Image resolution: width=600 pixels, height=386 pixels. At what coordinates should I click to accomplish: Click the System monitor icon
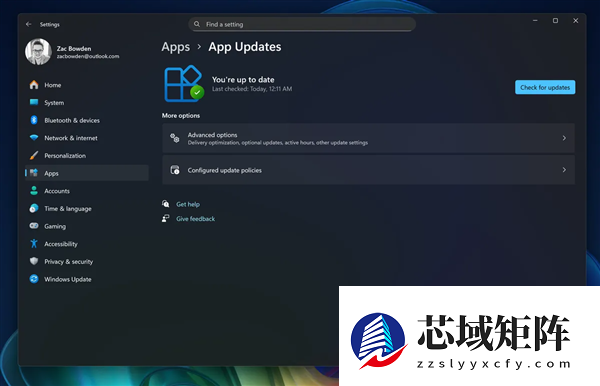(x=34, y=102)
